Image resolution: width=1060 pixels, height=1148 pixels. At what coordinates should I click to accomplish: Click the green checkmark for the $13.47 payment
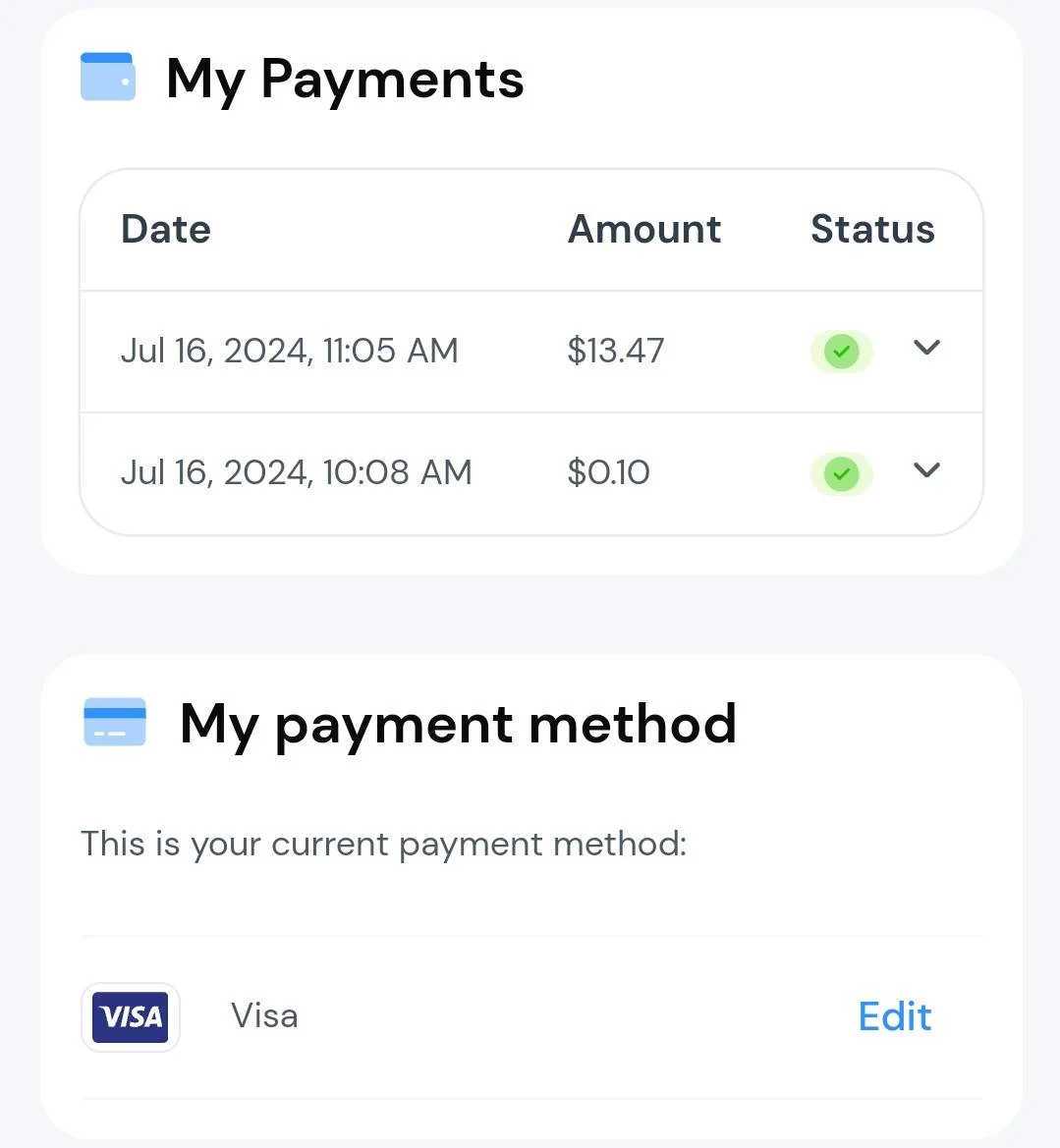[841, 352]
